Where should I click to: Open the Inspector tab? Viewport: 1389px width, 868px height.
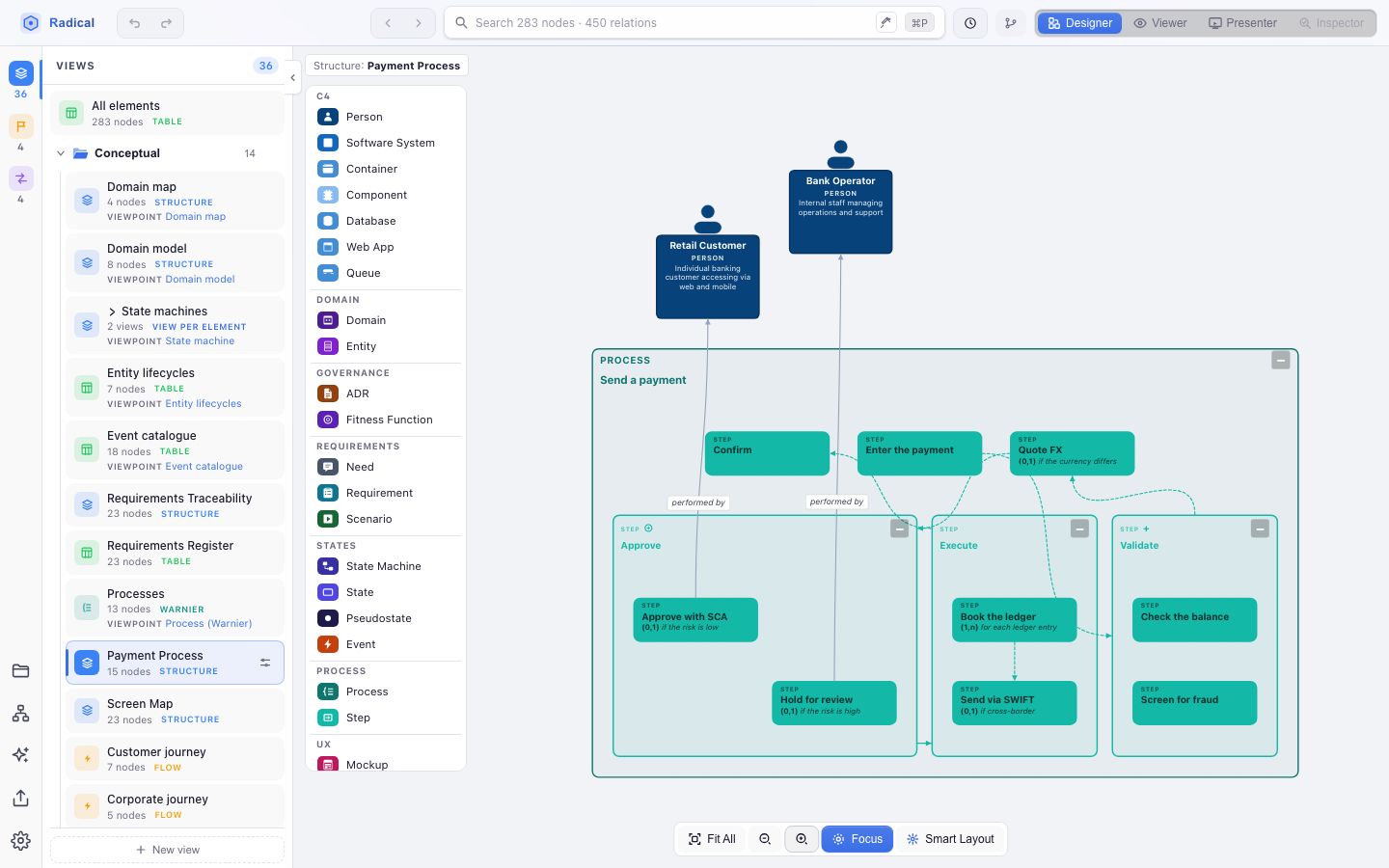(x=1331, y=23)
